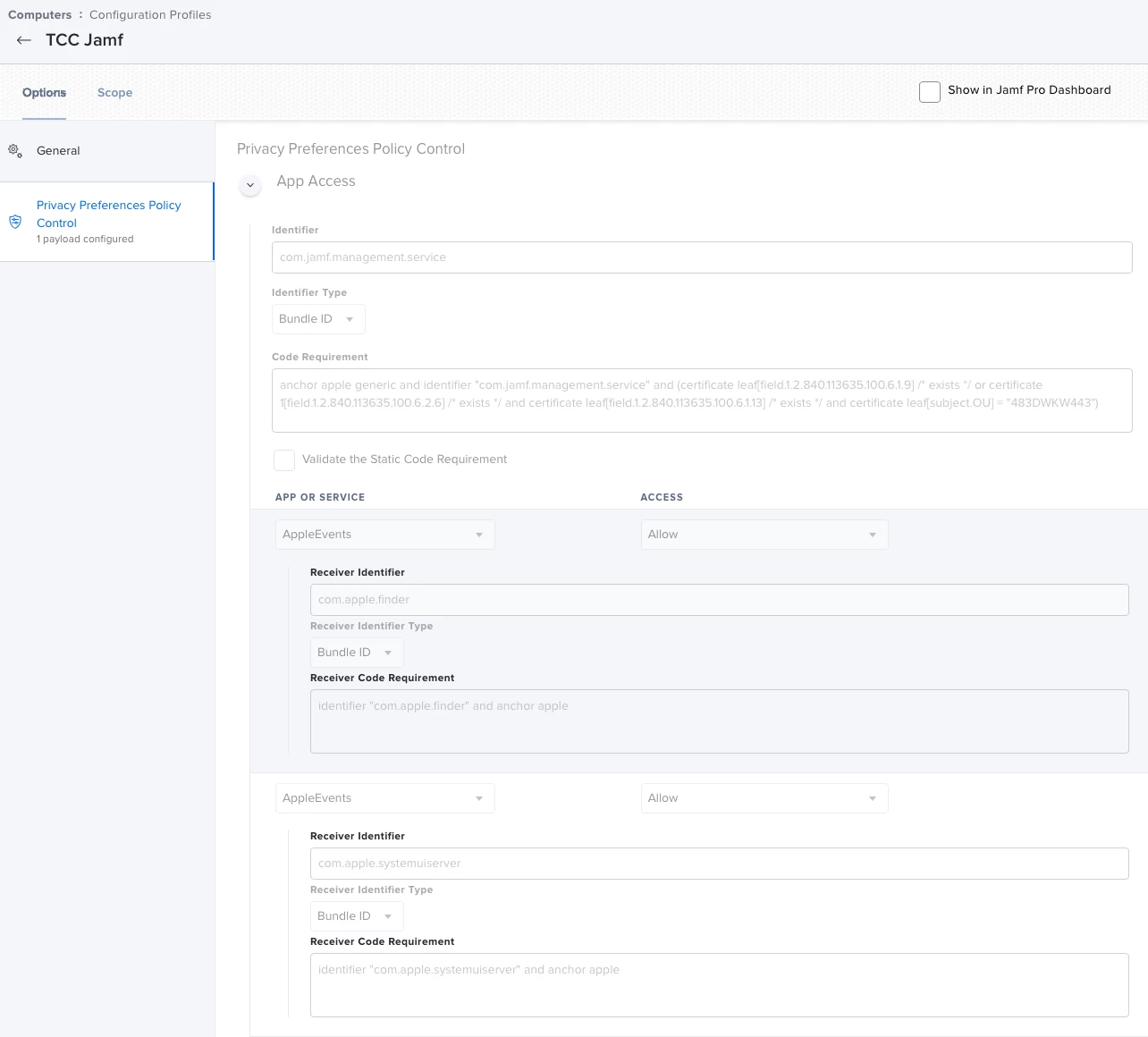Click the ACCESS column header
1148x1037 pixels.
pos(662,497)
